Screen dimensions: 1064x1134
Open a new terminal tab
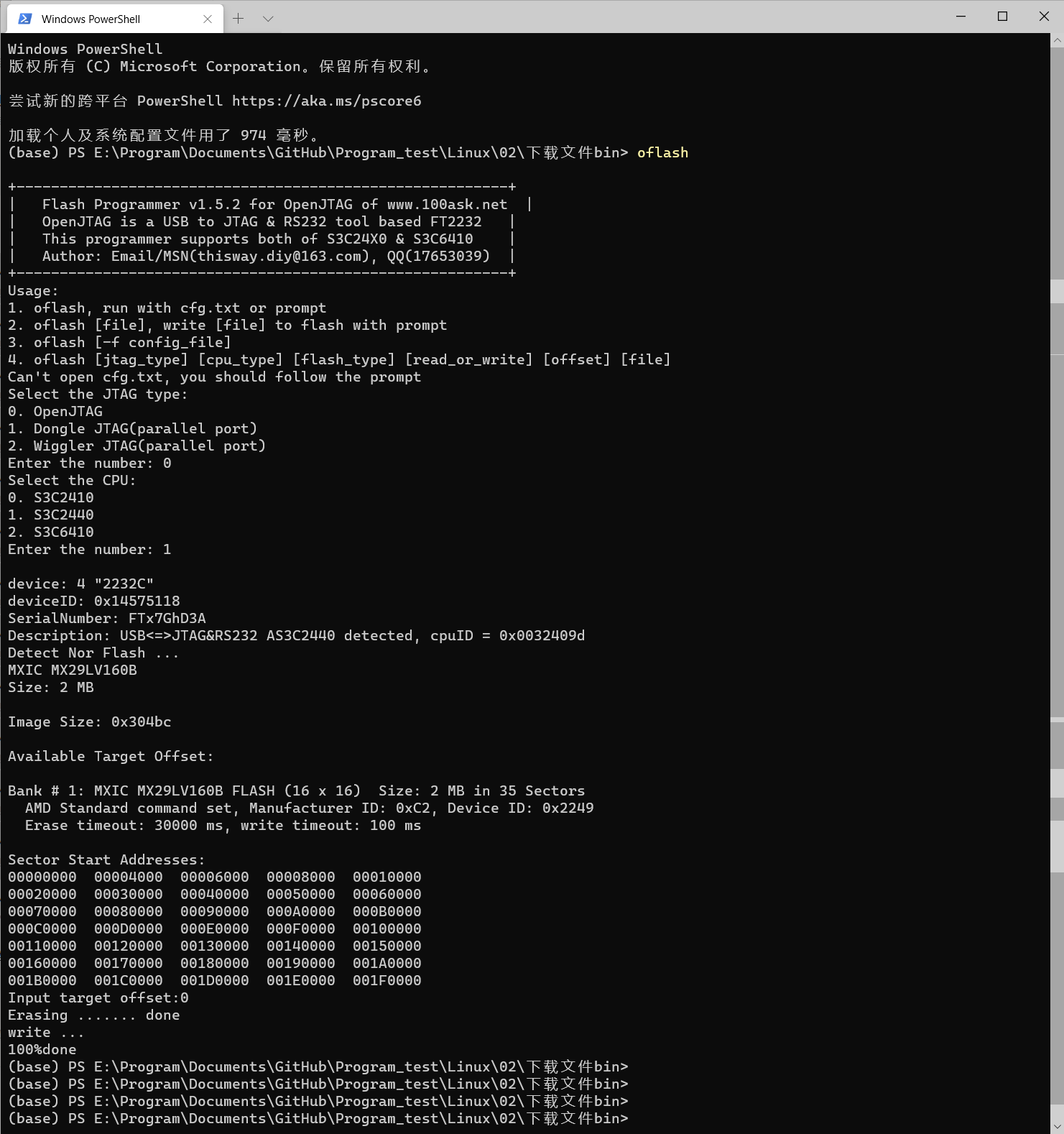click(x=239, y=19)
